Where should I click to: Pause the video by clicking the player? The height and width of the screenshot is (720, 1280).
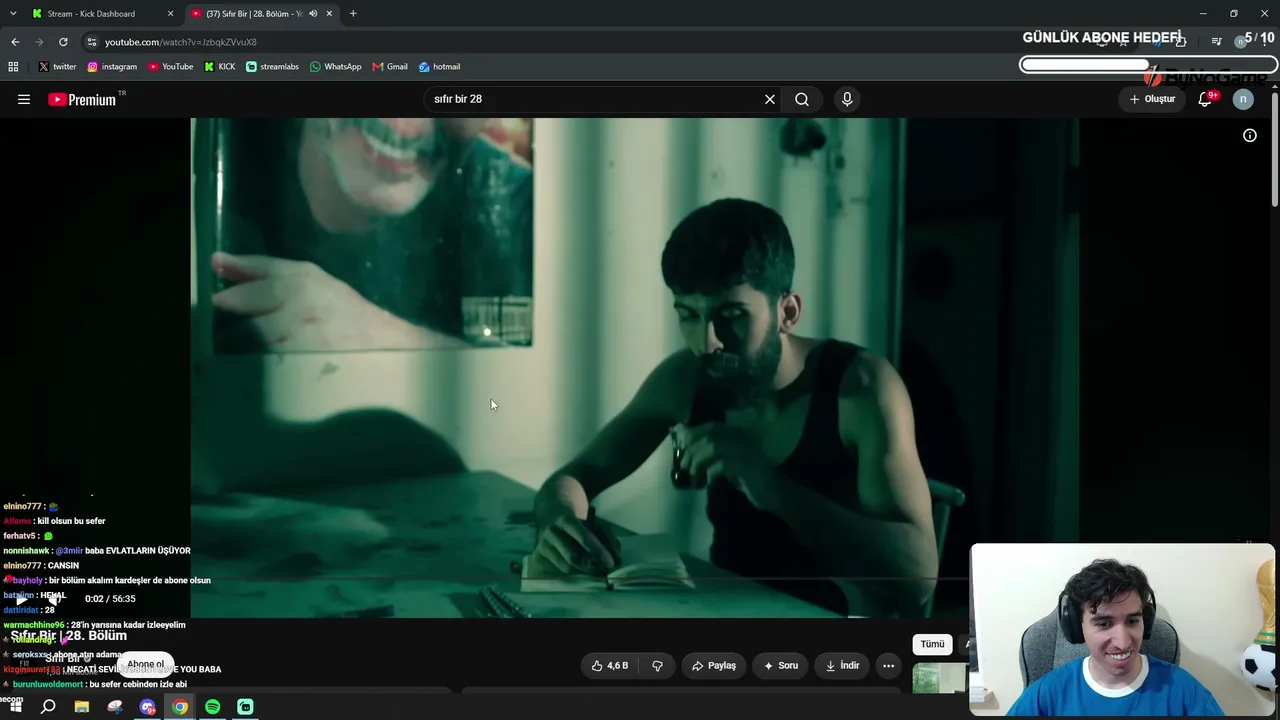click(634, 368)
